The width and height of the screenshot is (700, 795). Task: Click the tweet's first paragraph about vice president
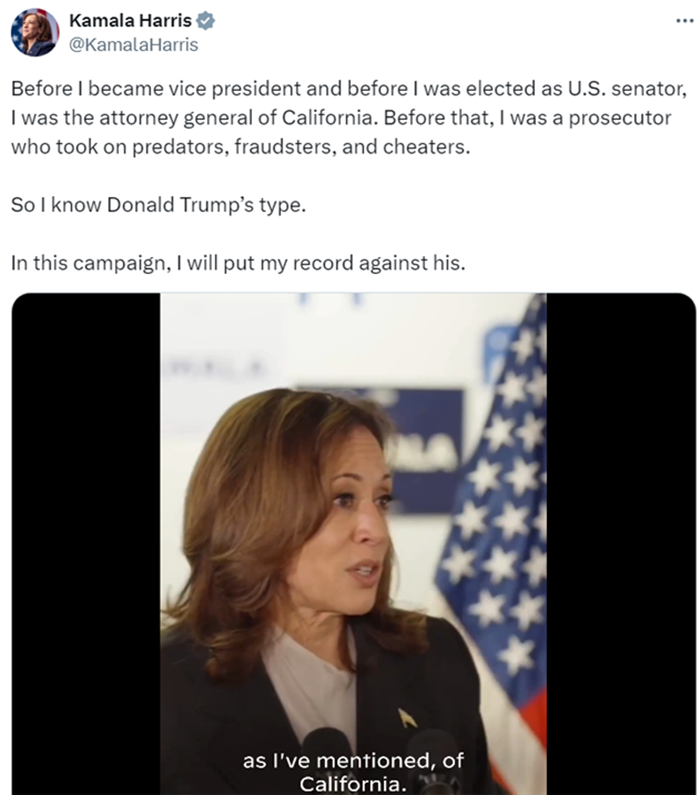[x=349, y=117]
